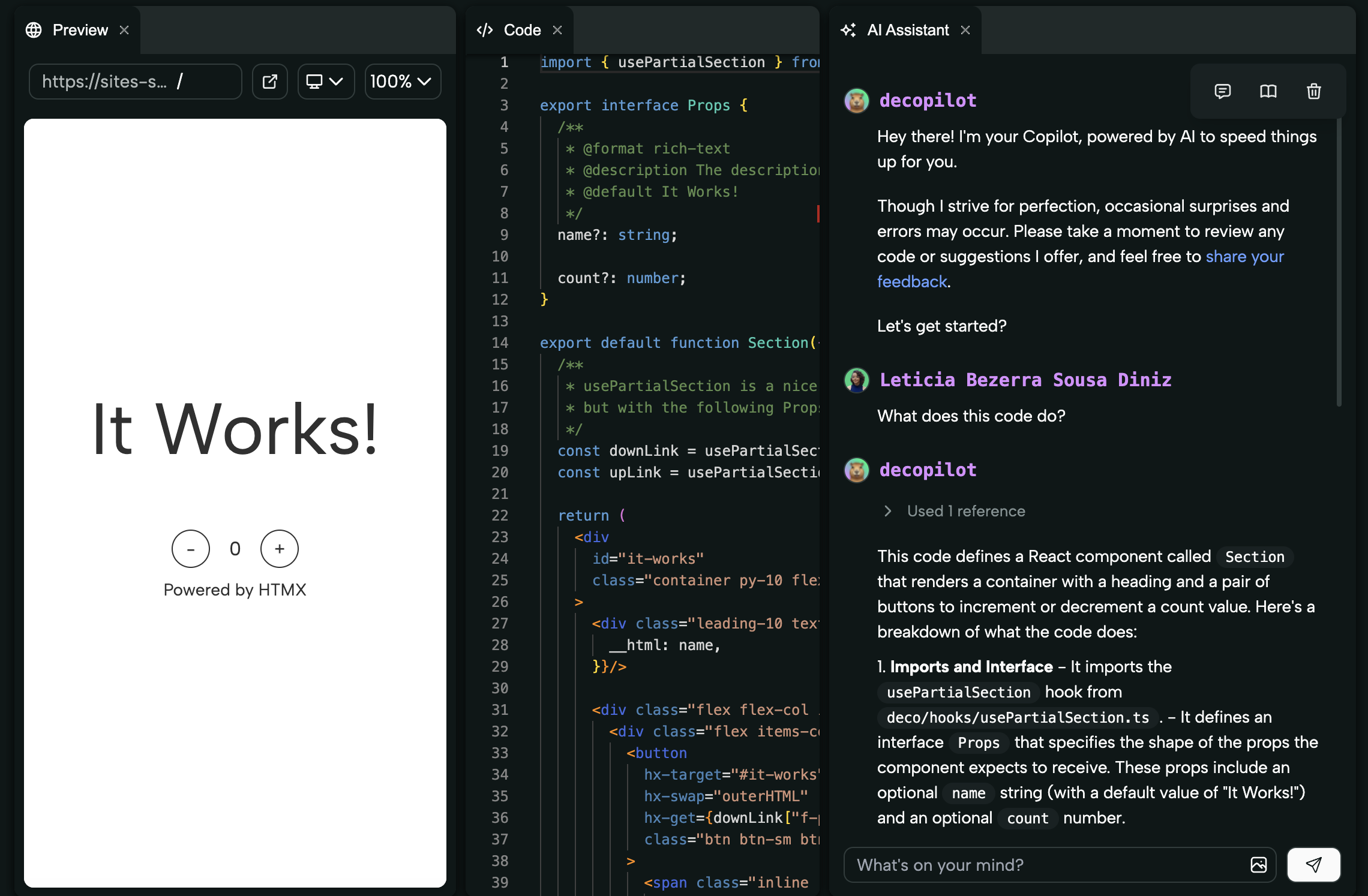This screenshot has height=896, width=1368.
Task: Click the preview URL address field
Action: pos(135,82)
